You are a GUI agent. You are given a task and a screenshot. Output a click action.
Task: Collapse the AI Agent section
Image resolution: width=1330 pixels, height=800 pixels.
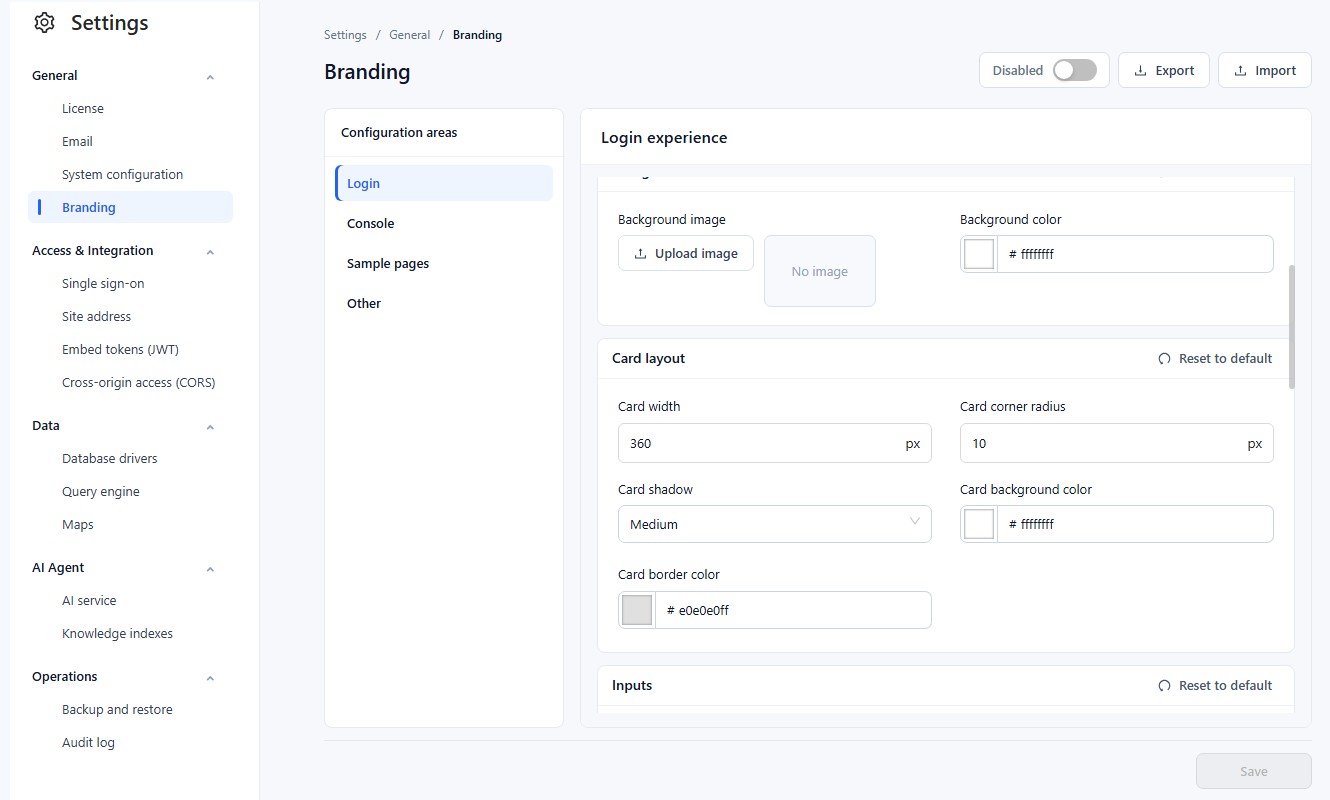(210, 569)
